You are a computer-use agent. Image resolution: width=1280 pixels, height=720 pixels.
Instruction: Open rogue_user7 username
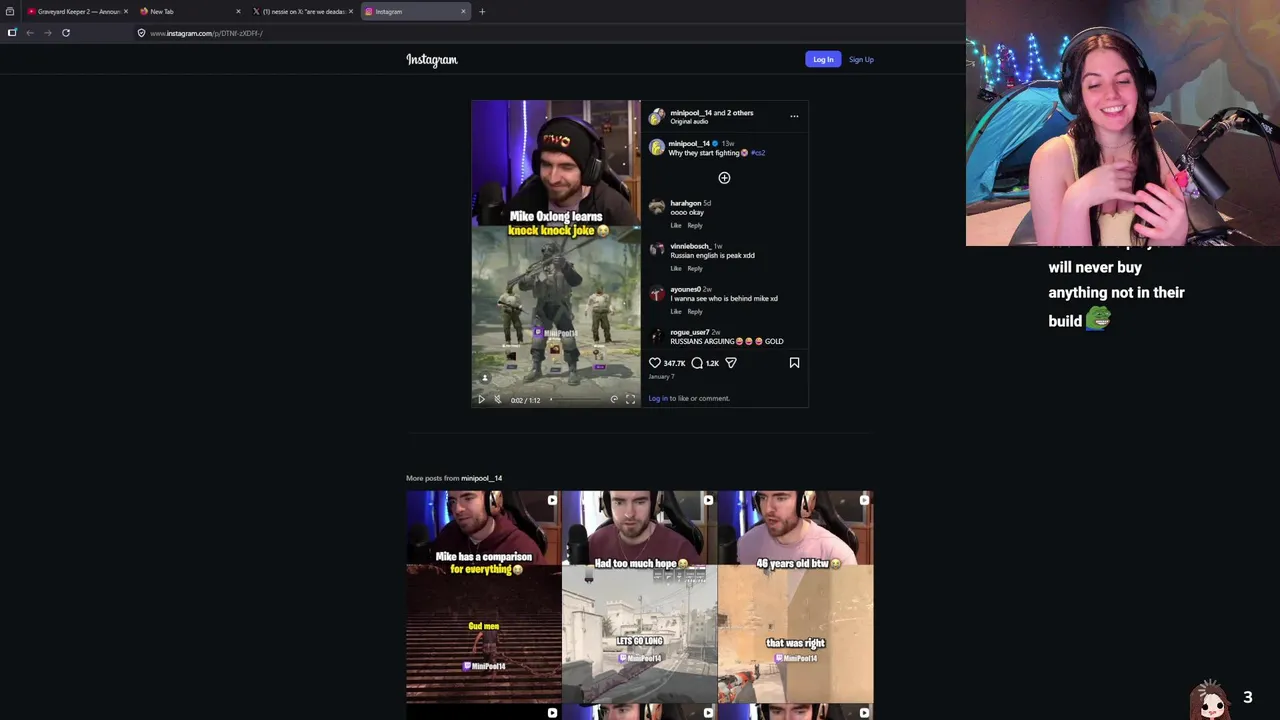click(689, 332)
